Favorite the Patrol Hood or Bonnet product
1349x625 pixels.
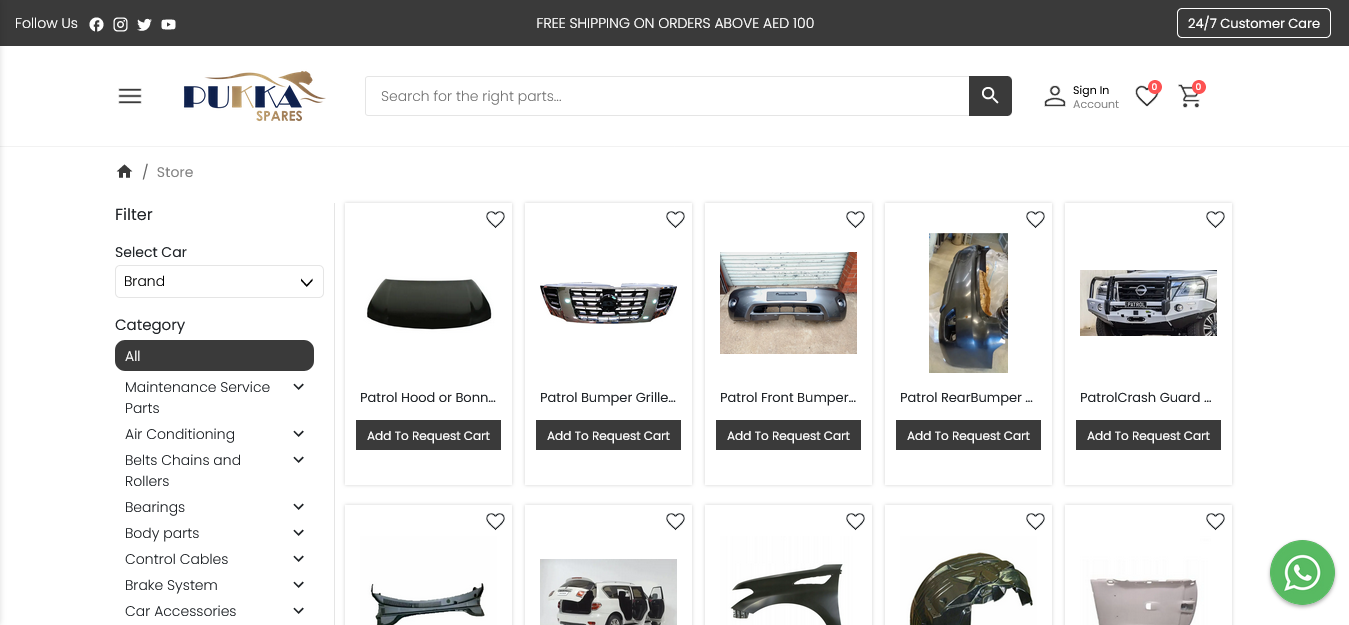click(495, 220)
